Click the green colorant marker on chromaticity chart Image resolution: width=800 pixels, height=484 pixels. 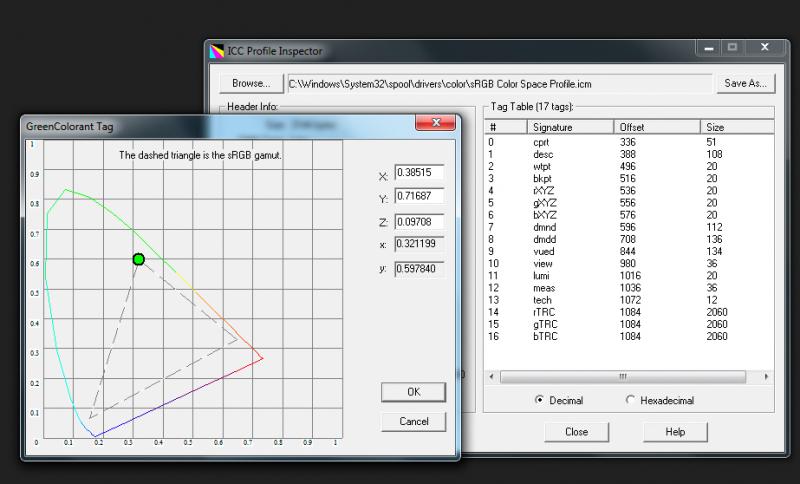tap(138, 260)
